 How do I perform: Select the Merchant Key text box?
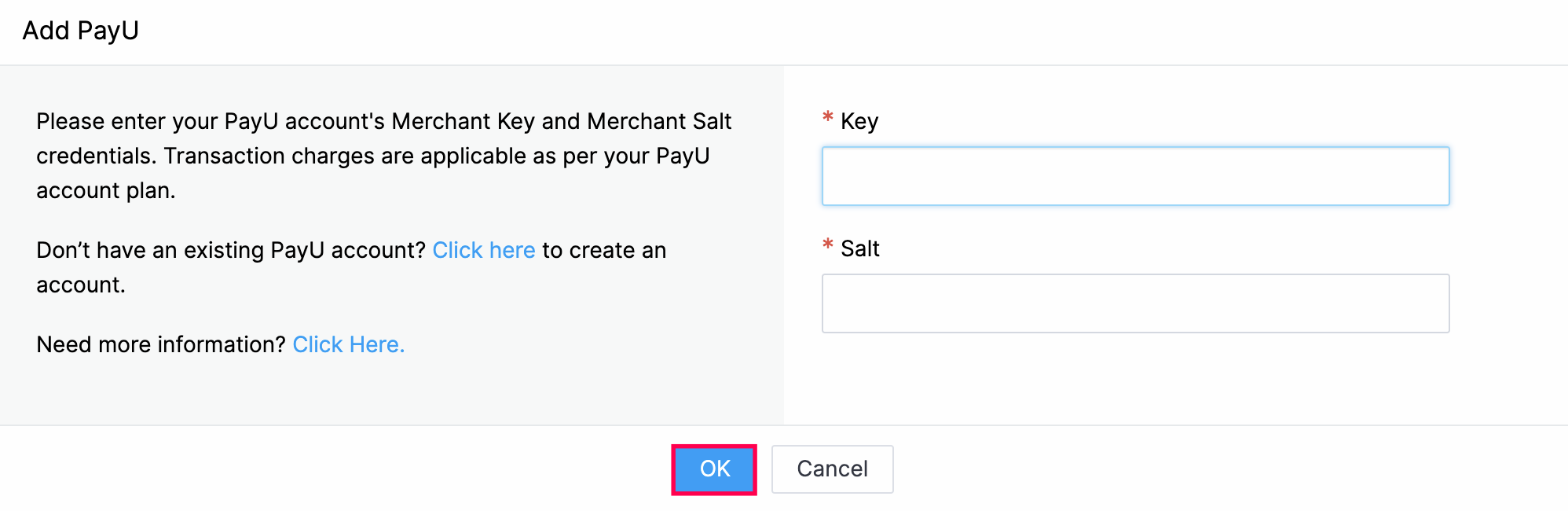1135,176
